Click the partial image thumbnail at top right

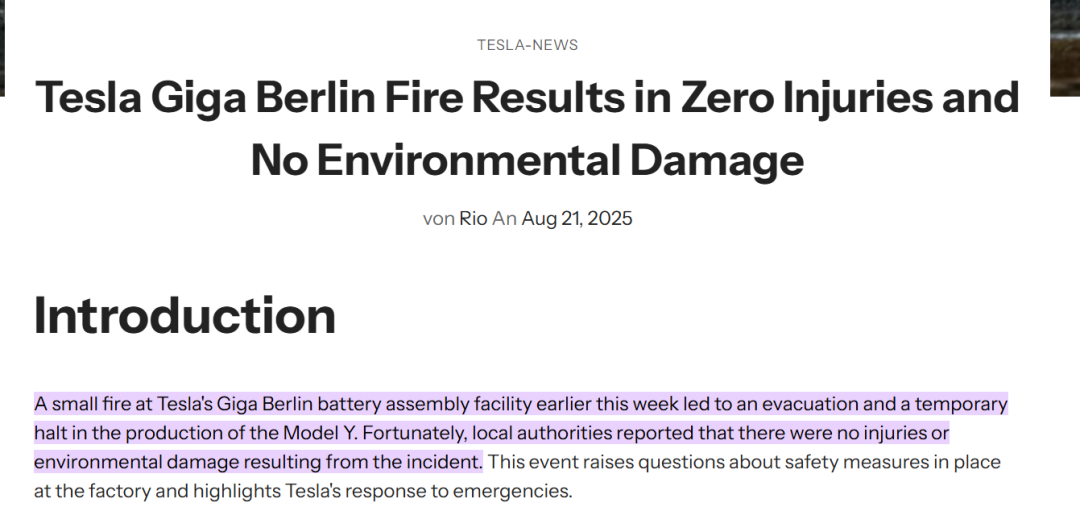pos(1065,47)
